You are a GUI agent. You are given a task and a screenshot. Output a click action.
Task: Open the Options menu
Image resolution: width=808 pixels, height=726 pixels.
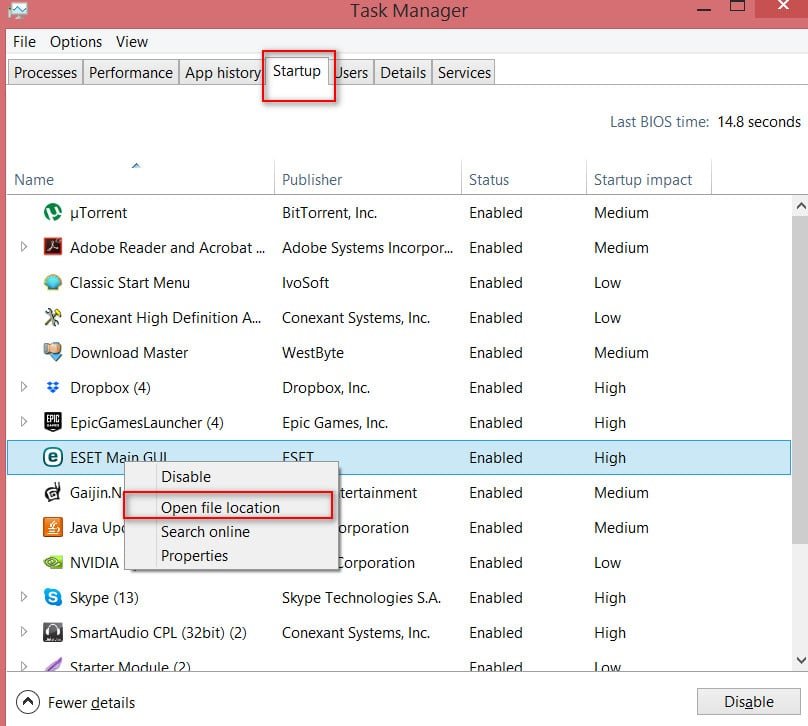(76, 42)
